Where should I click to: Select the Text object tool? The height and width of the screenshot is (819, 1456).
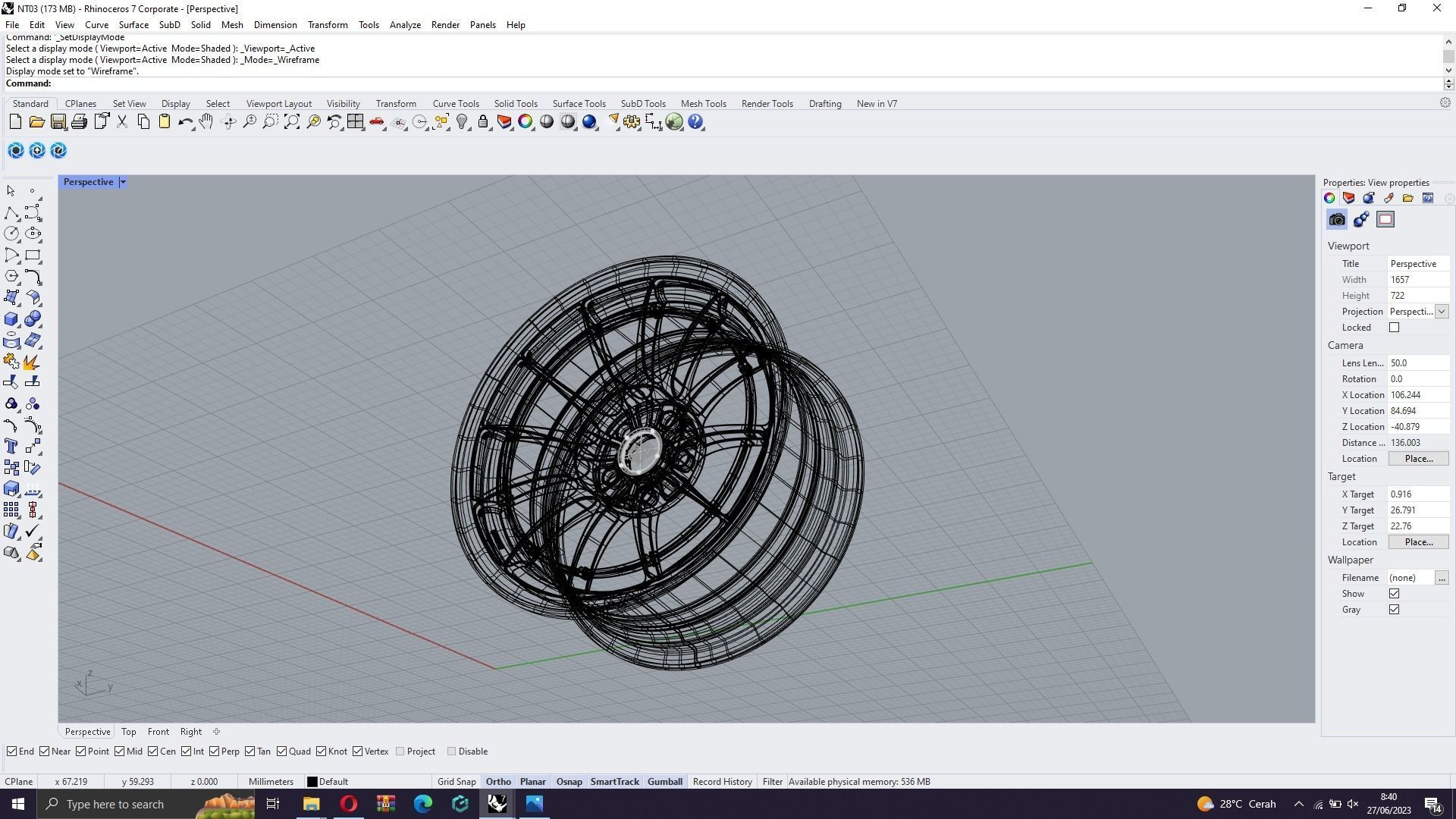11,447
